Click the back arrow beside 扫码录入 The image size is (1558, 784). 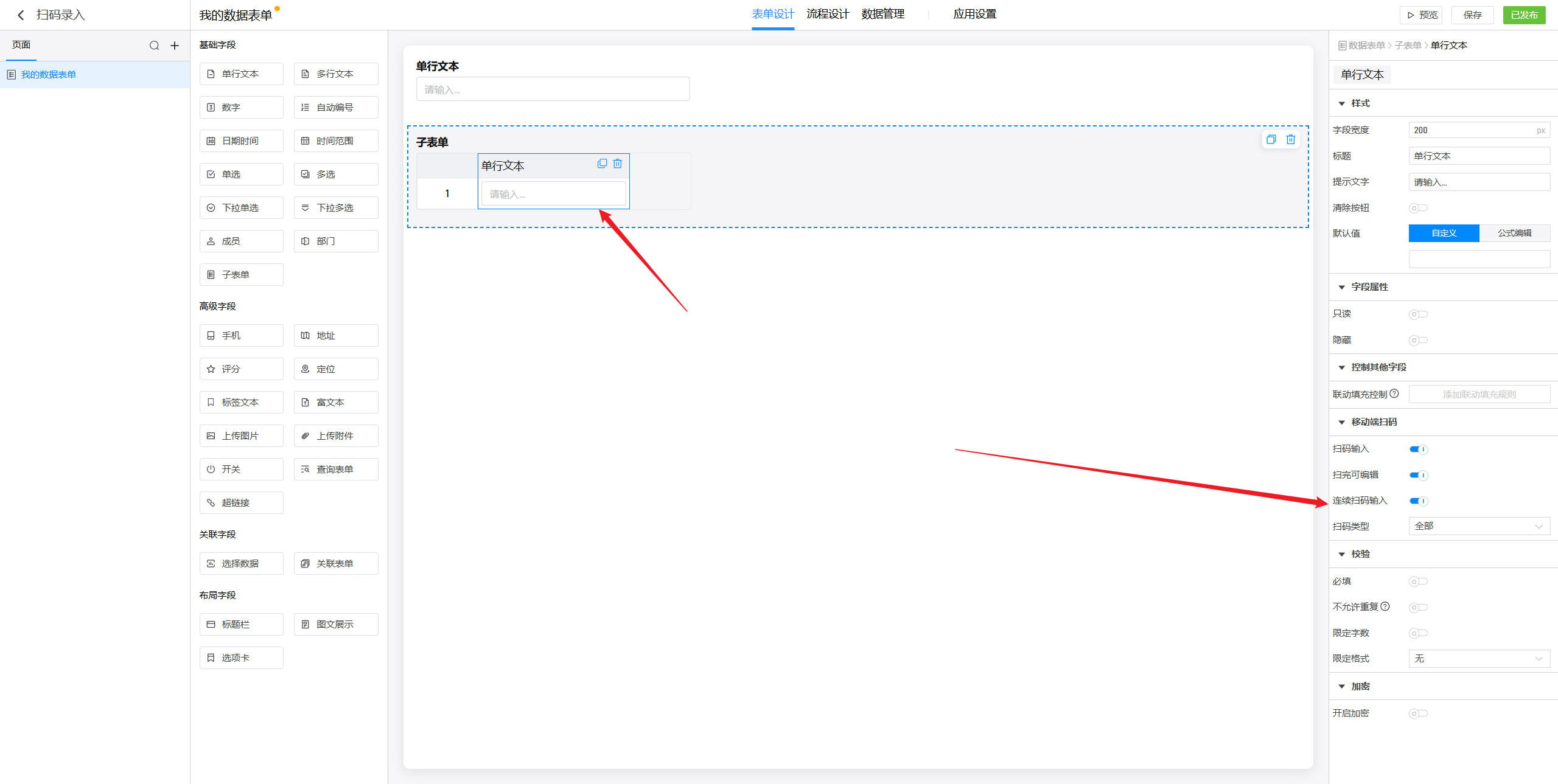pos(21,15)
